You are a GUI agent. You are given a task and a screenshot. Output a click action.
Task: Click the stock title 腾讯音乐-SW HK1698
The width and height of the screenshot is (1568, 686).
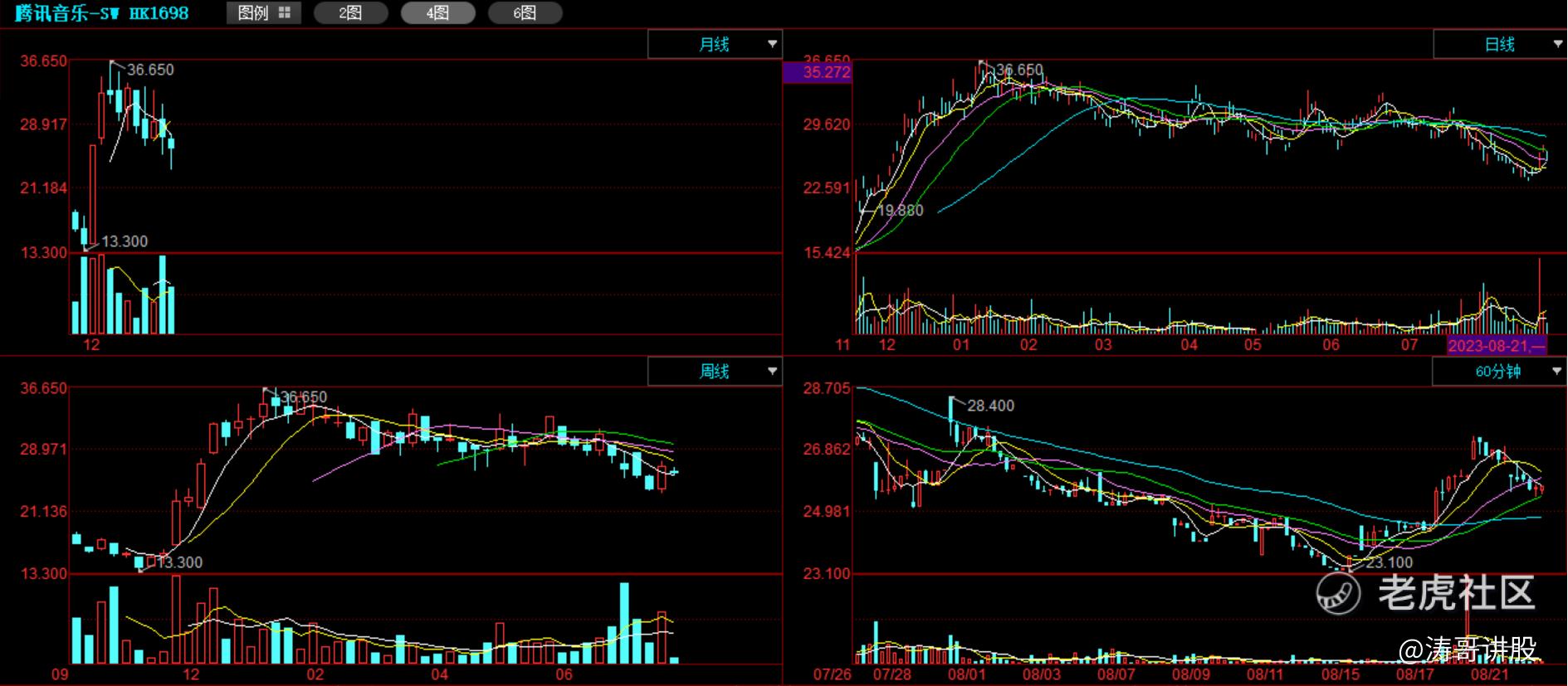pos(102,13)
